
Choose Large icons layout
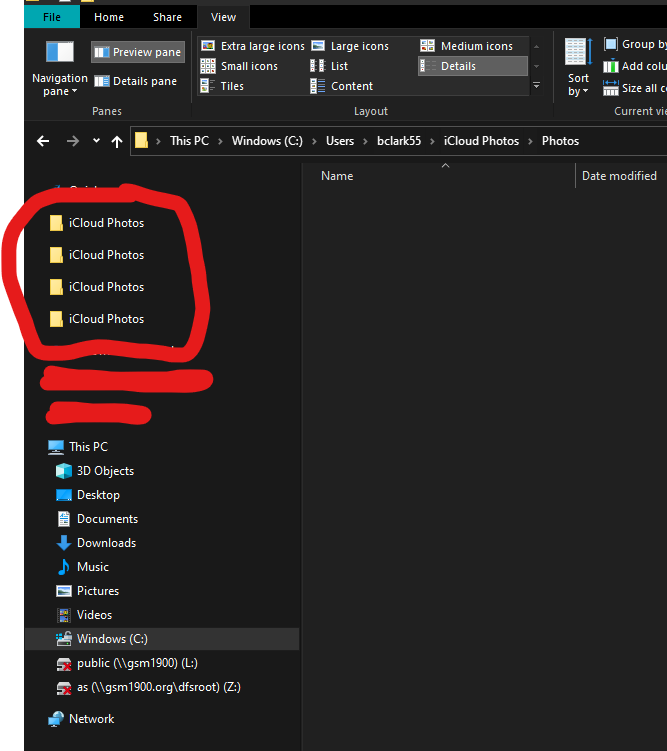[350, 46]
